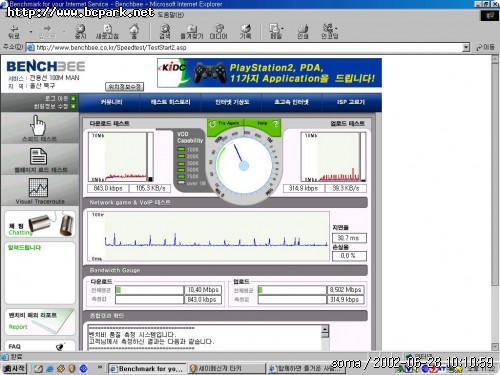This screenshot has width=500, height=375.
Task: Refresh the page using the Refresh icon
Action: [107, 32]
